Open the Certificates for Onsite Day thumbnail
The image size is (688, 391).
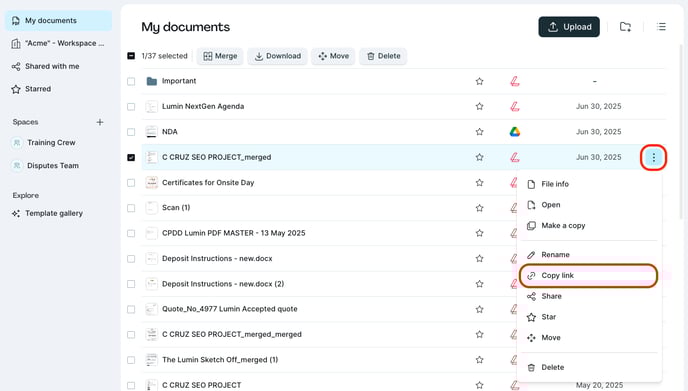point(152,183)
